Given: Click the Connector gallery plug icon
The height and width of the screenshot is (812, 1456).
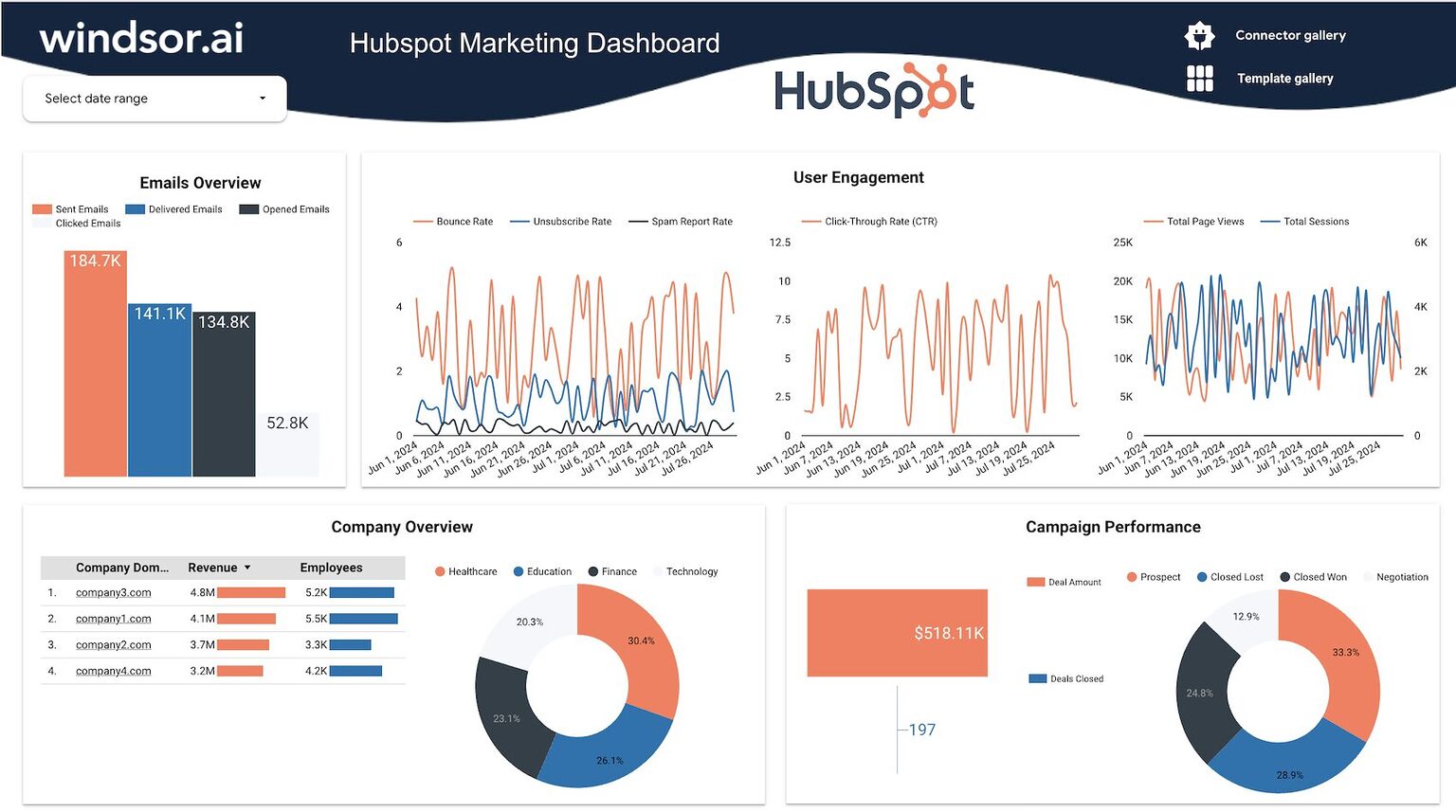Looking at the screenshot, I should (1199, 34).
